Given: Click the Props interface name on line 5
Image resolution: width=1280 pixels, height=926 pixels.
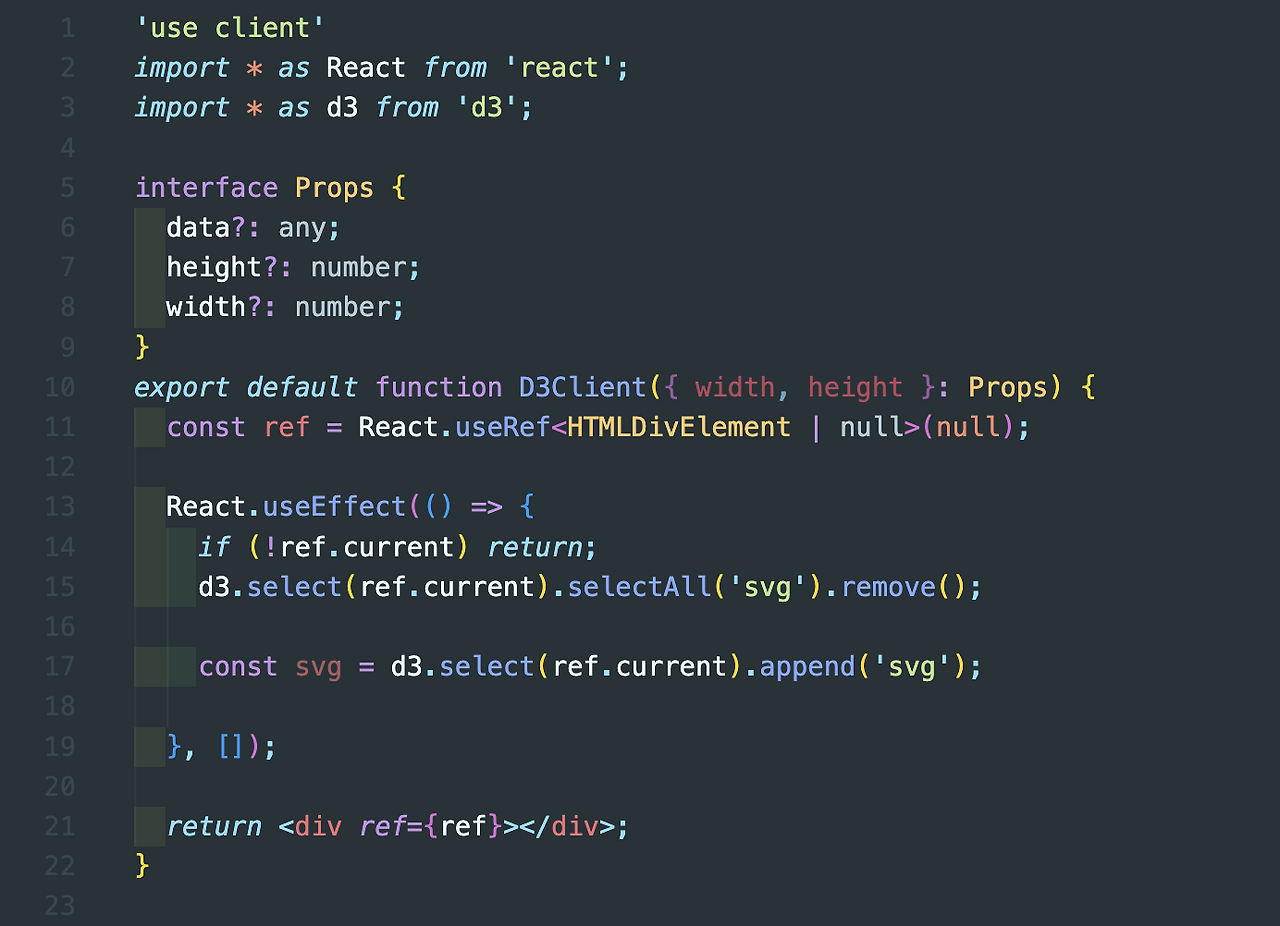Looking at the screenshot, I should tap(334, 188).
